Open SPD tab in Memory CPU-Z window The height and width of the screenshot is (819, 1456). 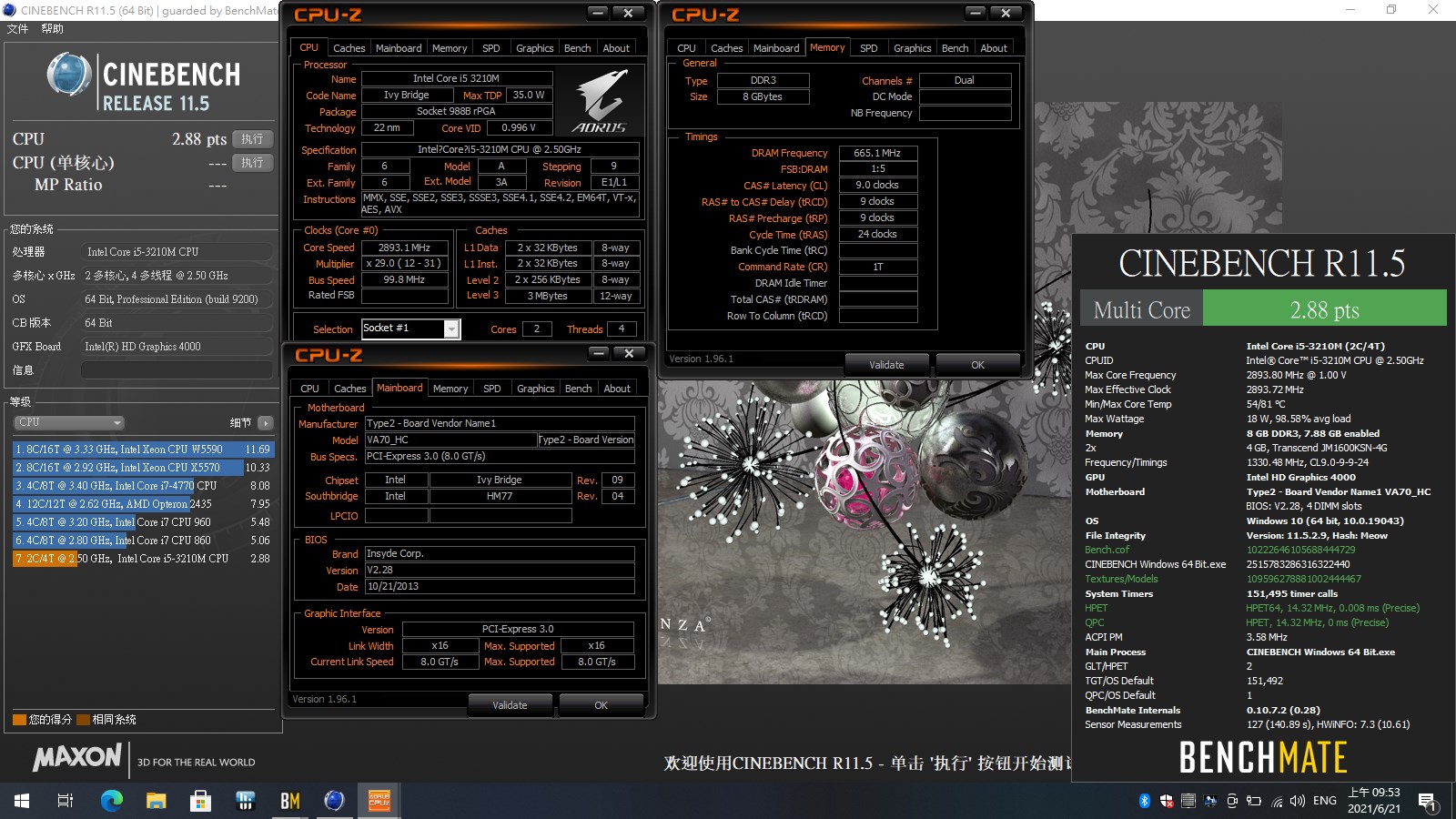click(x=869, y=48)
